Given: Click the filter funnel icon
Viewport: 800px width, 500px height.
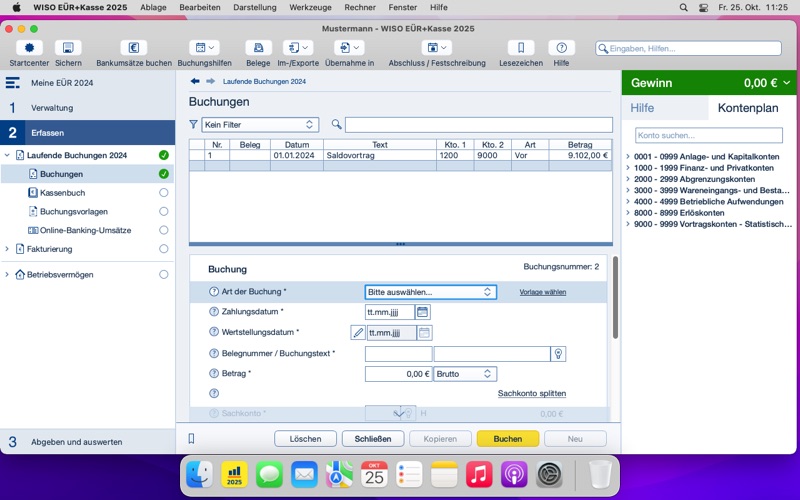Looking at the screenshot, I should 193,124.
